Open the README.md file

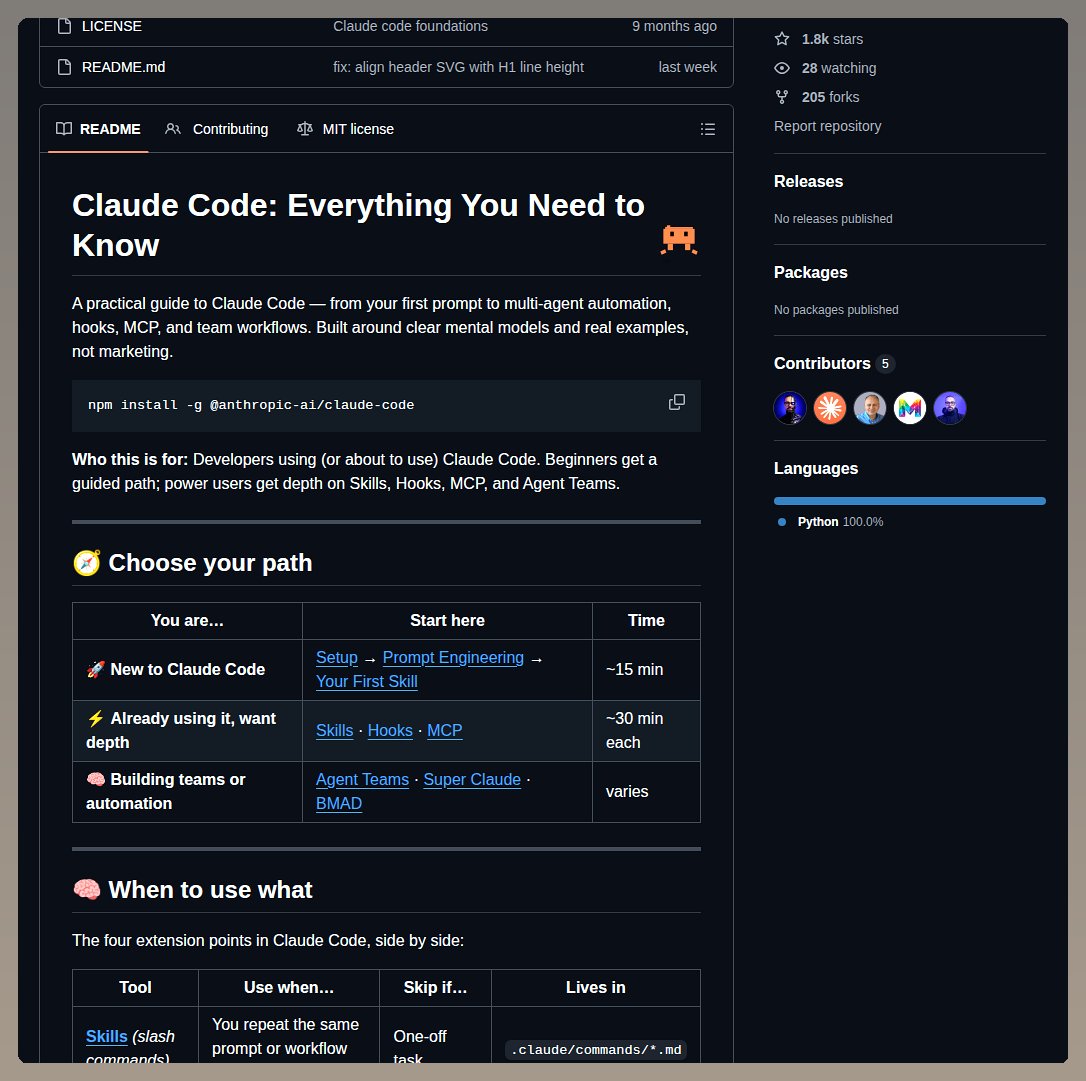point(123,67)
